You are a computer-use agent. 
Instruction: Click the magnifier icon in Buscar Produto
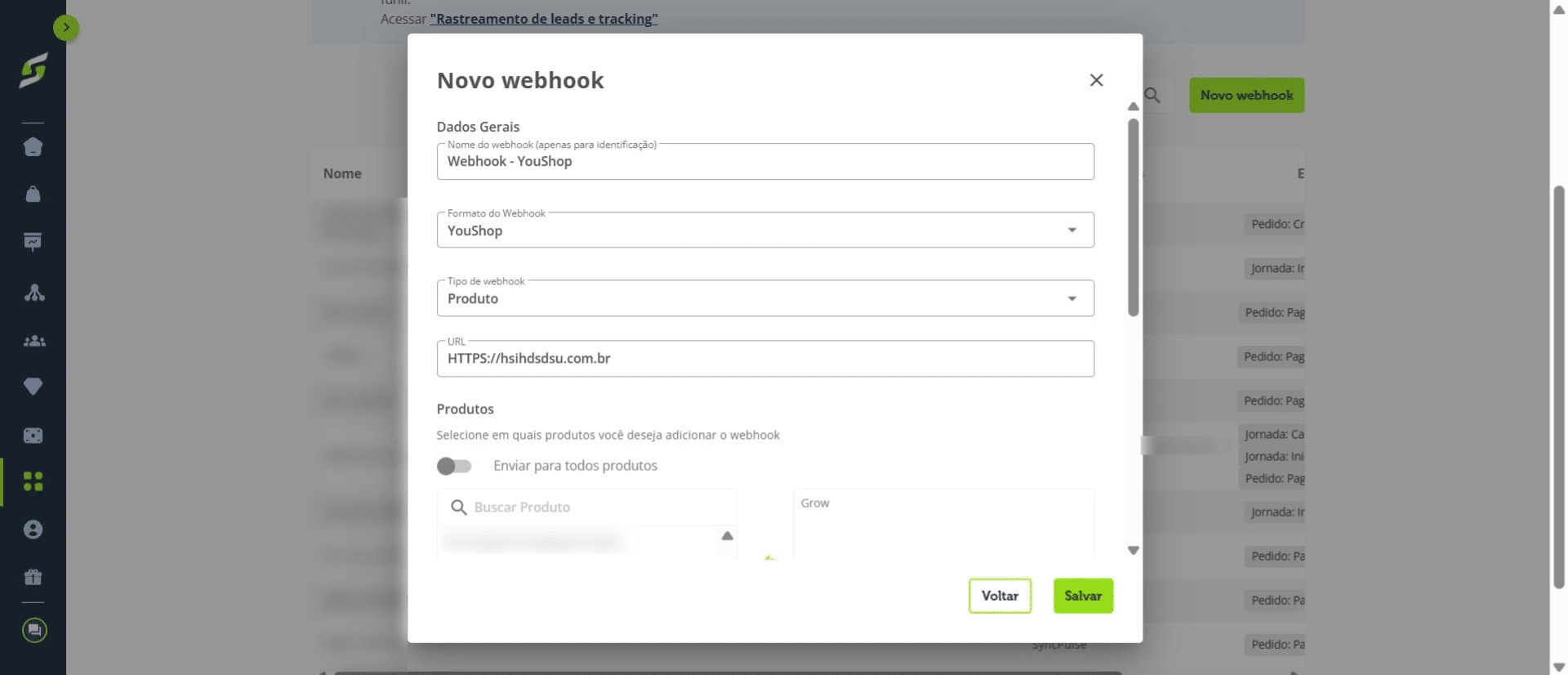(459, 507)
